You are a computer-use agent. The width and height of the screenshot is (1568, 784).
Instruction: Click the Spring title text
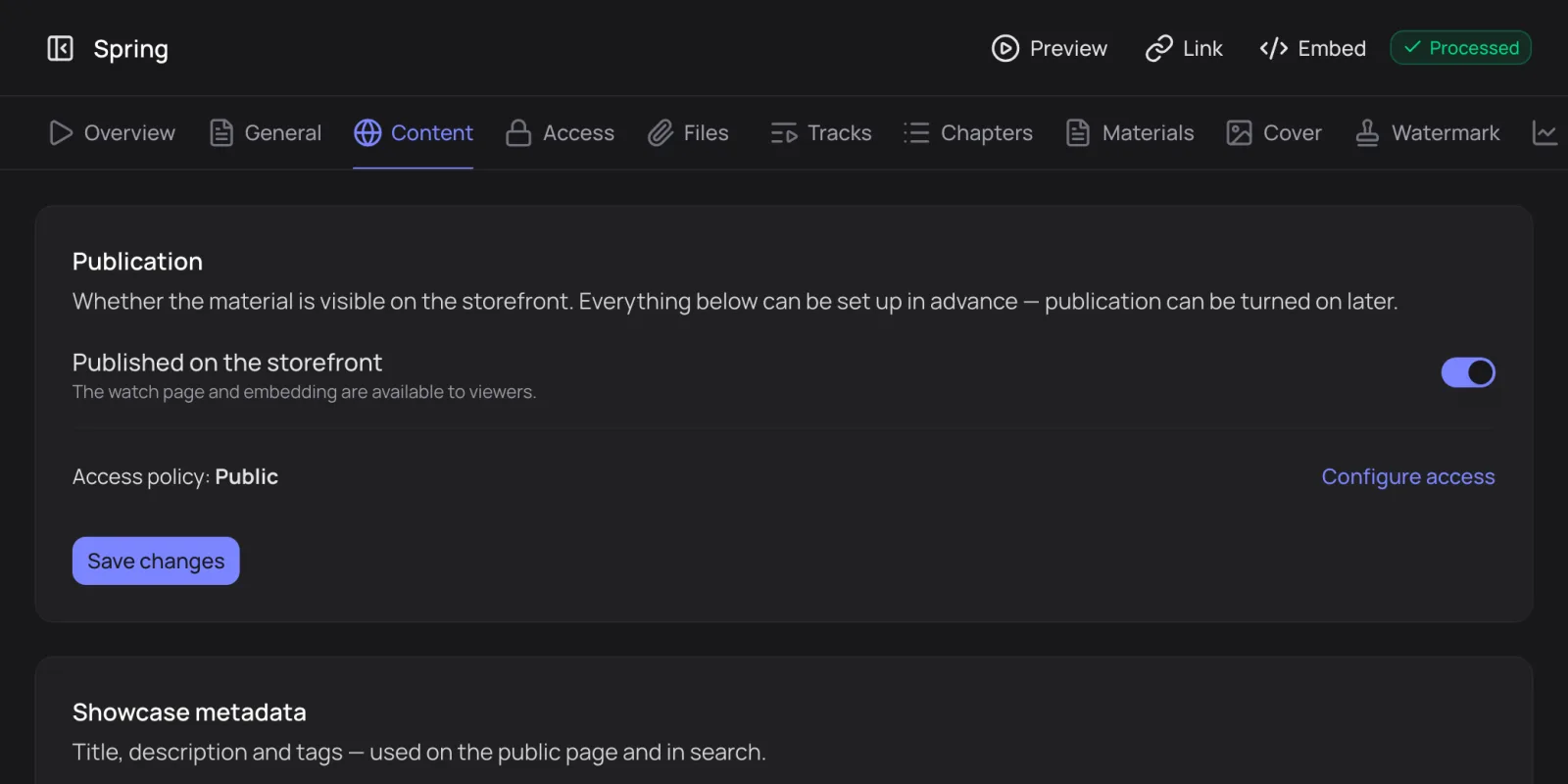pos(131,49)
